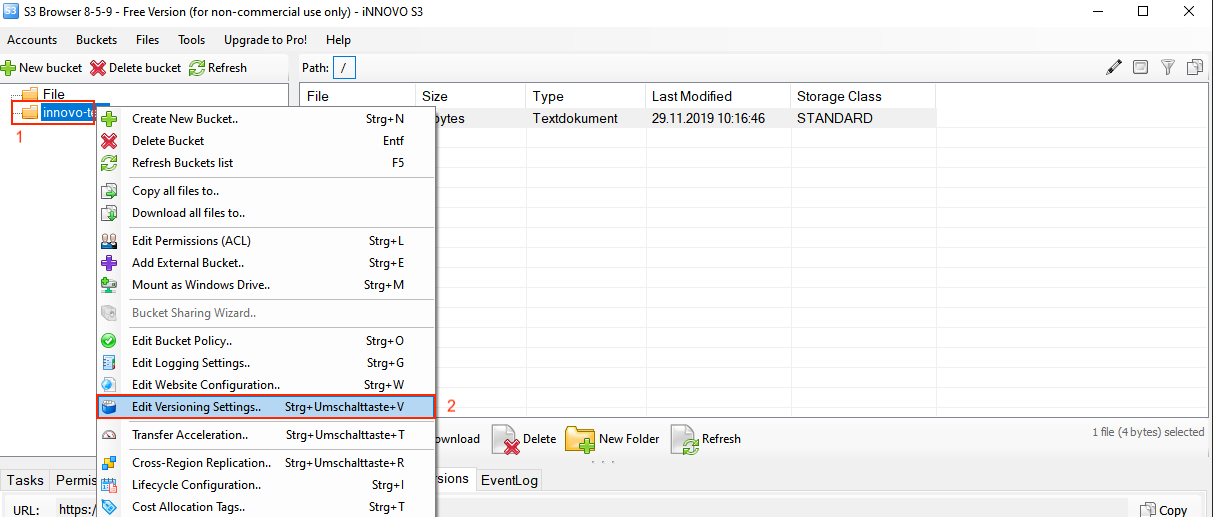Click the New Folder icon in bottom toolbar
Image resolution: width=1213 pixels, height=517 pixels.
click(x=580, y=439)
